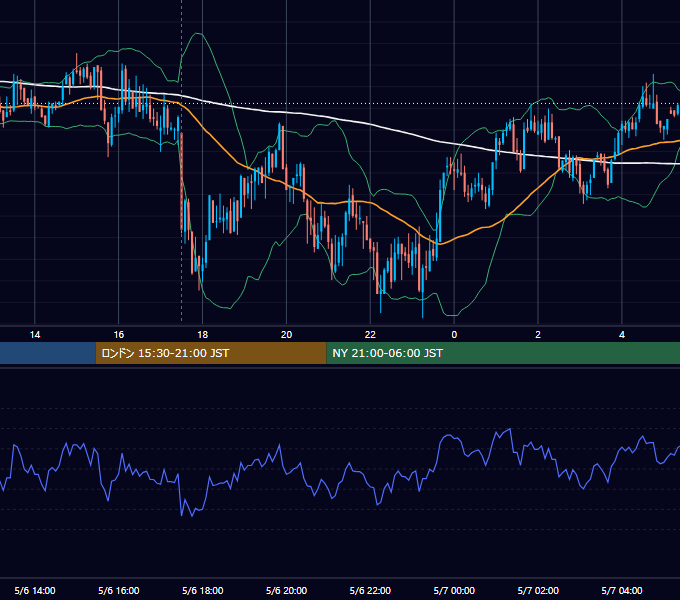Click the '0' hour label on price chart axis
The image size is (680, 600).
454,335
